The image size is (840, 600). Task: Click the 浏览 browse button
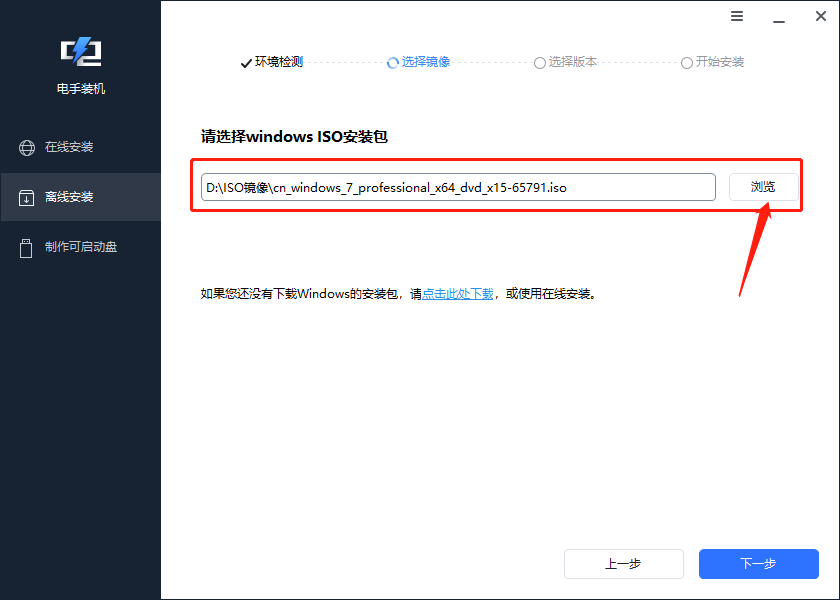(x=762, y=187)
